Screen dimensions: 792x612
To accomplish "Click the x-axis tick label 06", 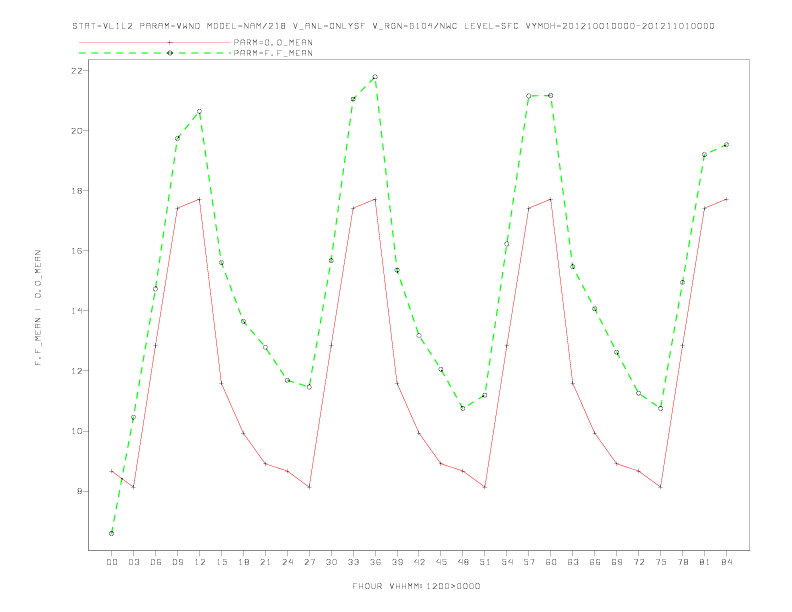I will pos(156,562).
